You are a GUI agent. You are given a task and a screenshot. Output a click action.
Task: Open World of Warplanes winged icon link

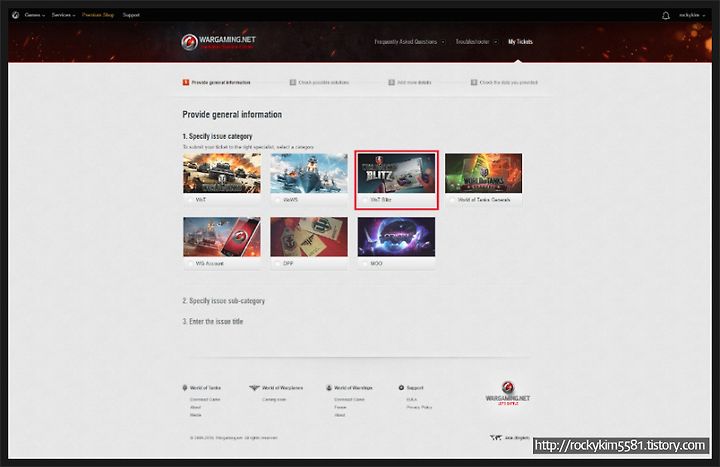point(254,388)
